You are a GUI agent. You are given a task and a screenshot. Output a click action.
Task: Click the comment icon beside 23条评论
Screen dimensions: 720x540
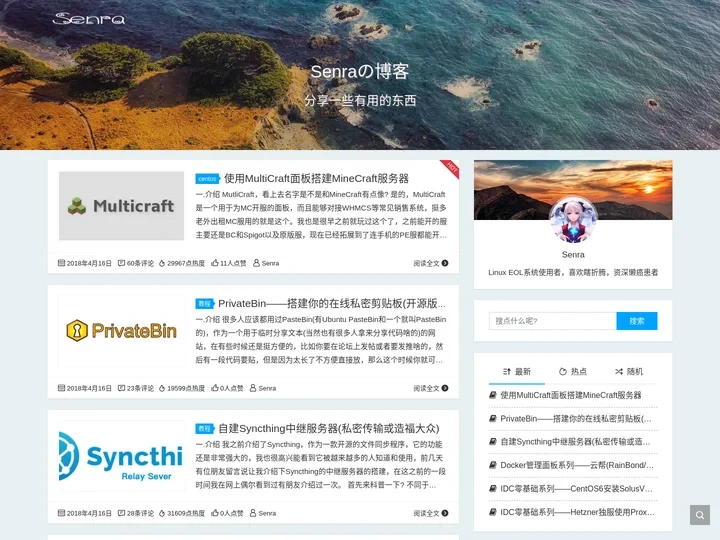point(121,388)
